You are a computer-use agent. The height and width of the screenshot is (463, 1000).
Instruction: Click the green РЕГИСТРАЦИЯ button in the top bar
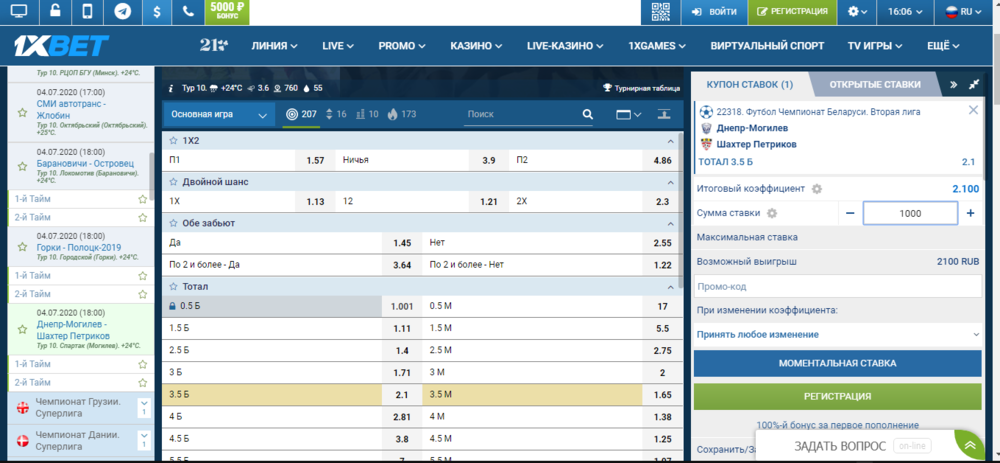click(x=792, y=11)
